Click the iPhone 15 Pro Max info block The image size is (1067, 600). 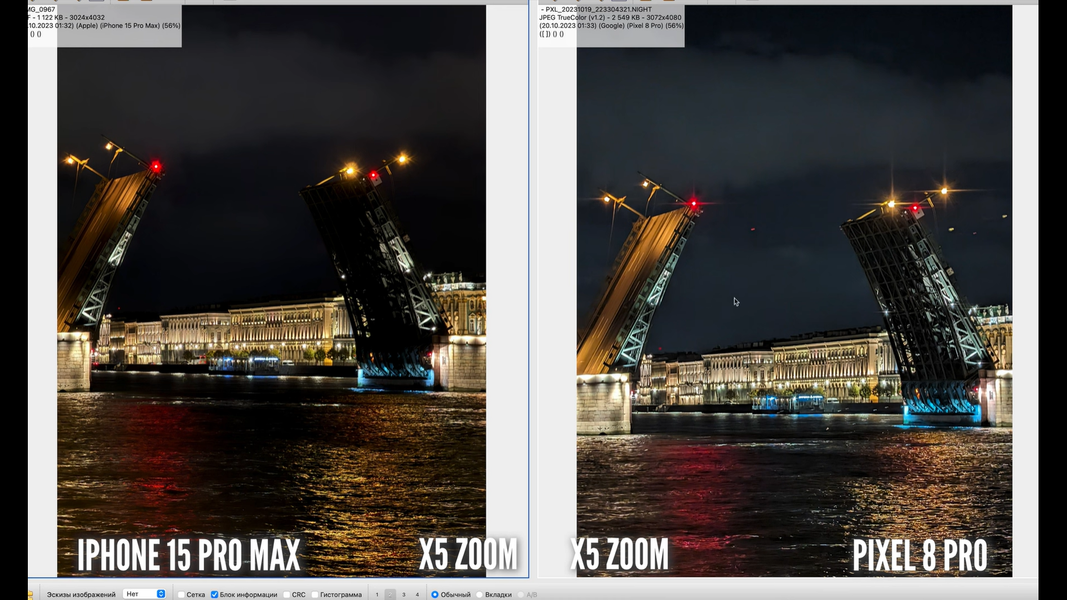coord(105,26)
